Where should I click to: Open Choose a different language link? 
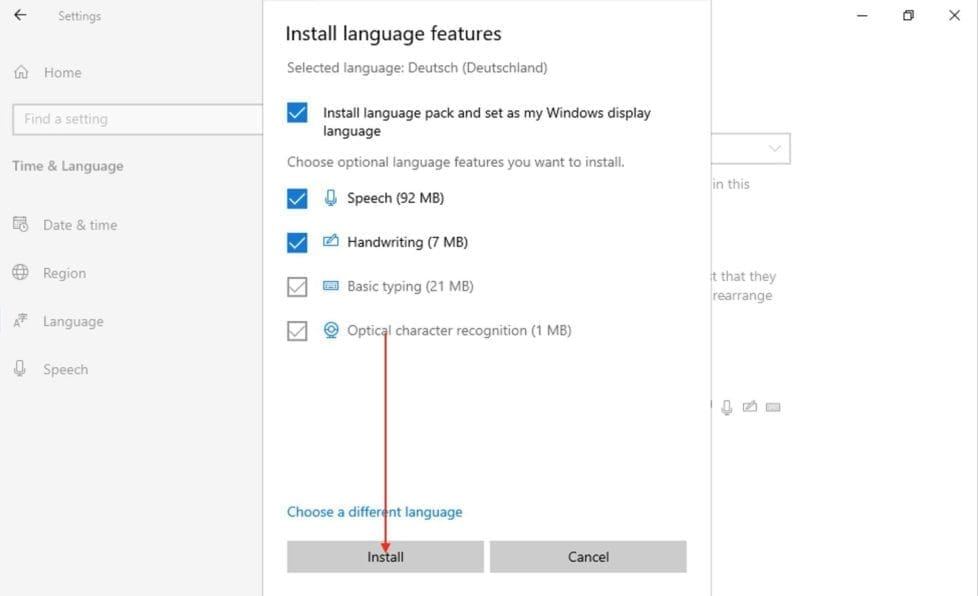click(x=374, y=511)
